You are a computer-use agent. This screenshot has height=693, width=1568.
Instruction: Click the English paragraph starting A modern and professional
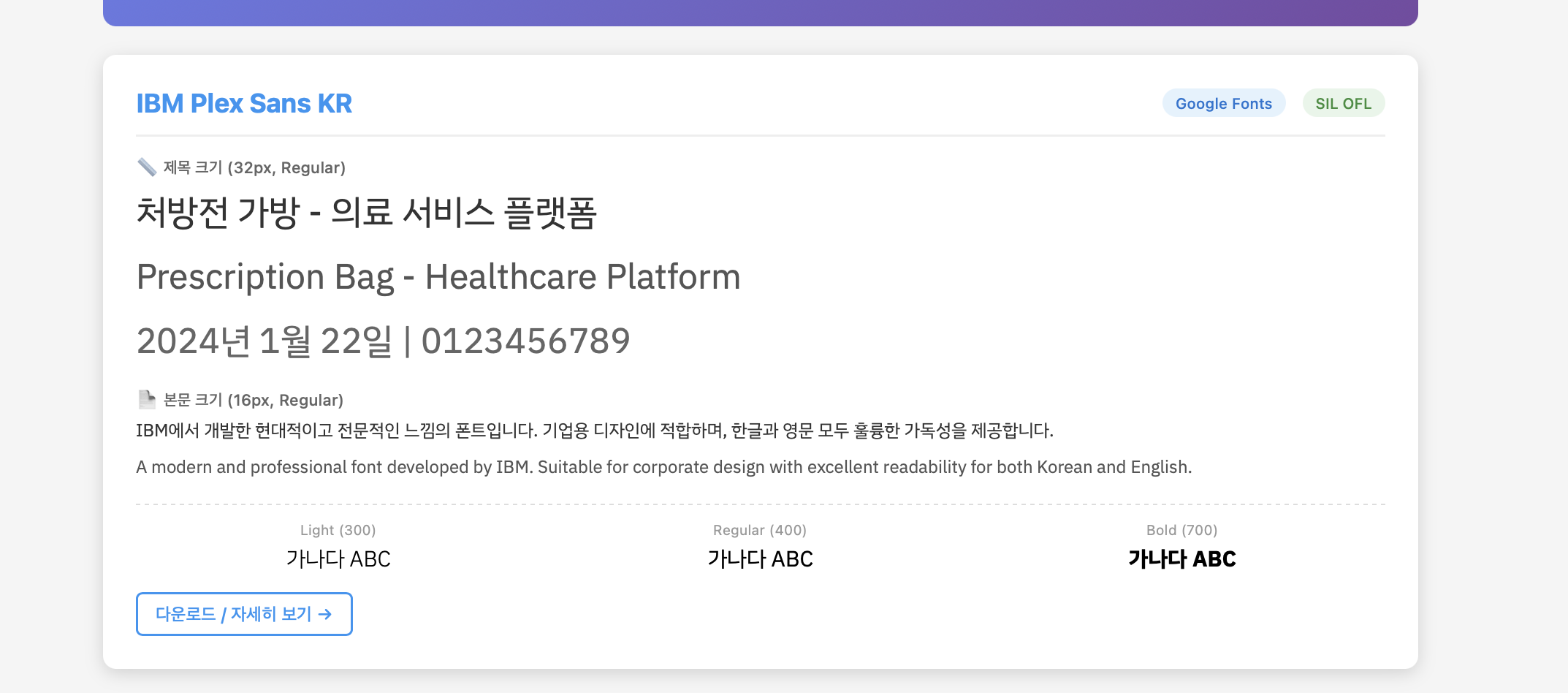664,467
